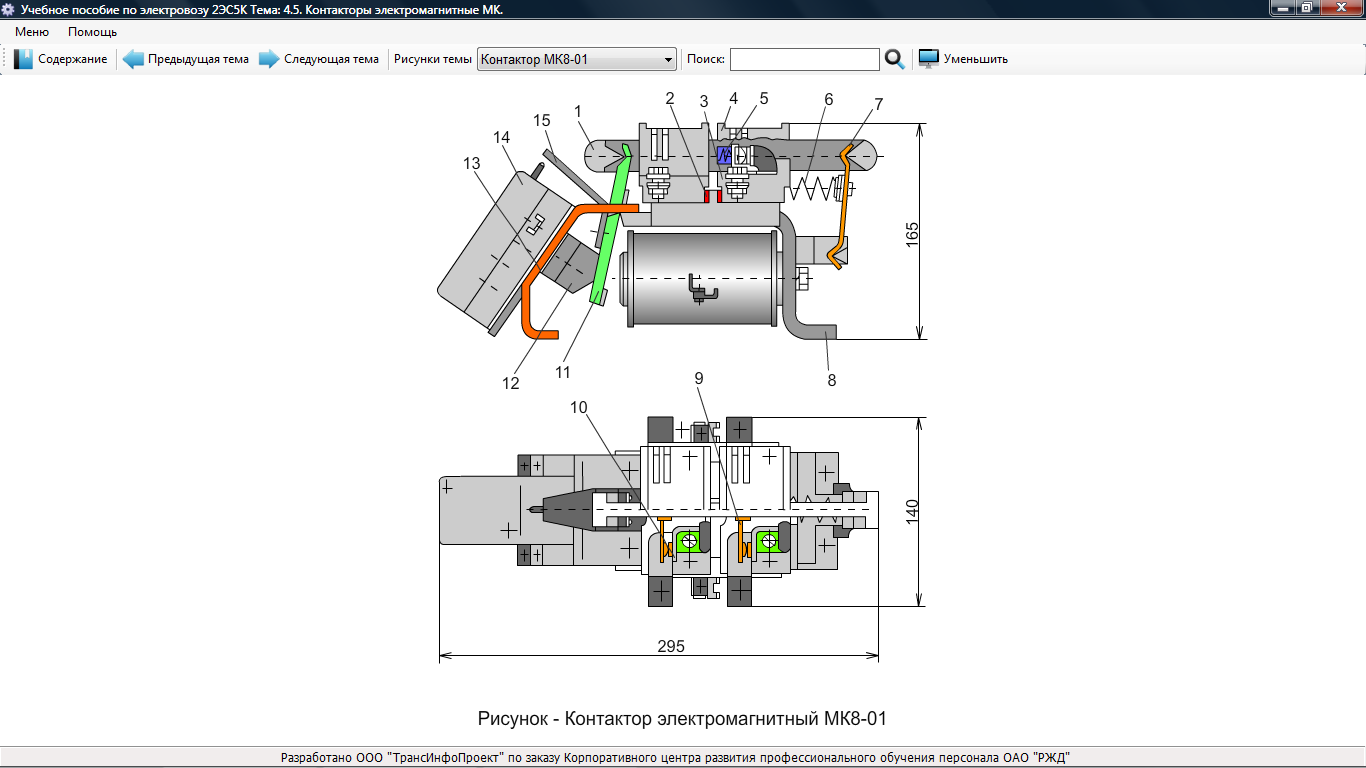Click callout number 6 on the diagram
This screenshot has width=1366, height=768.
(x=828, y=99)
